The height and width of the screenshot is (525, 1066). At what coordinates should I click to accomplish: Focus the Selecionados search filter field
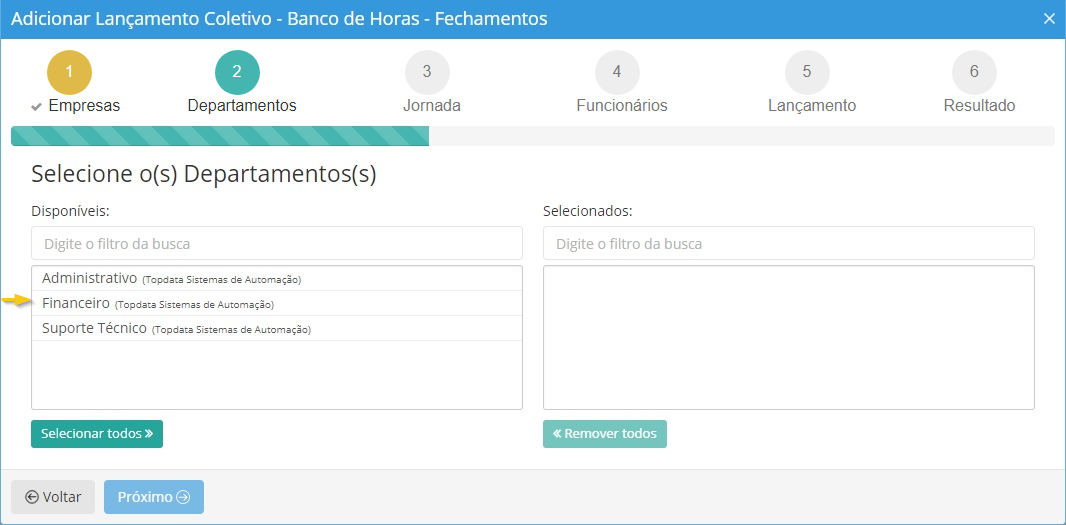tap(788, 243)
